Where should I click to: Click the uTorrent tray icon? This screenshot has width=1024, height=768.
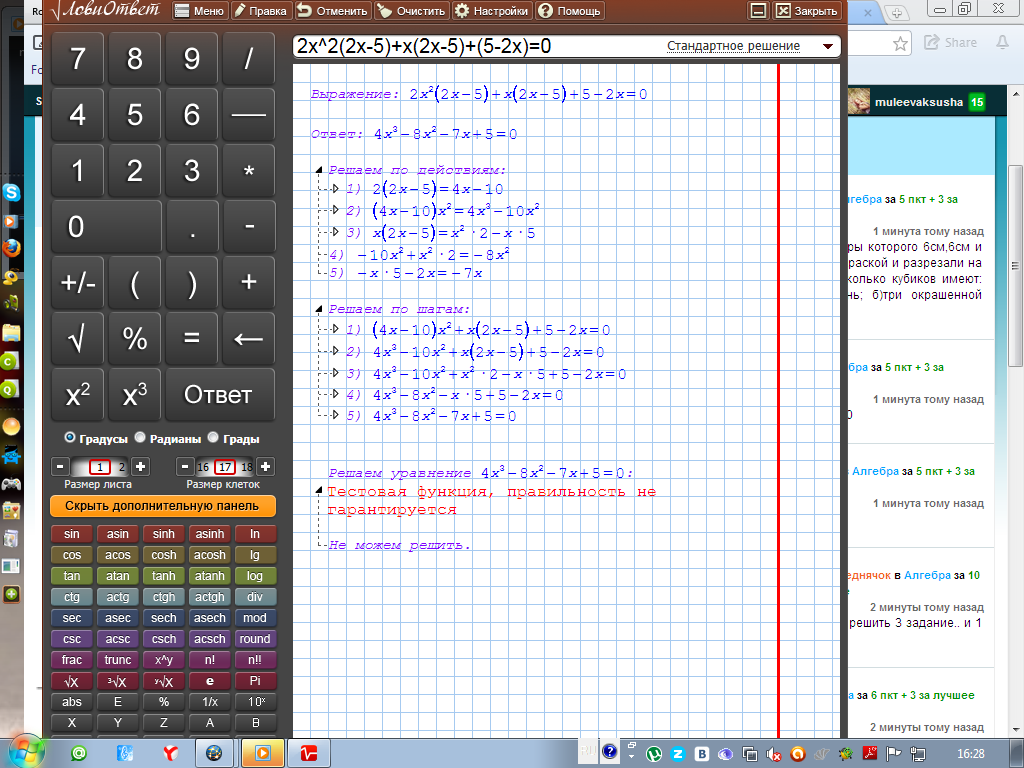pos(654,754)
